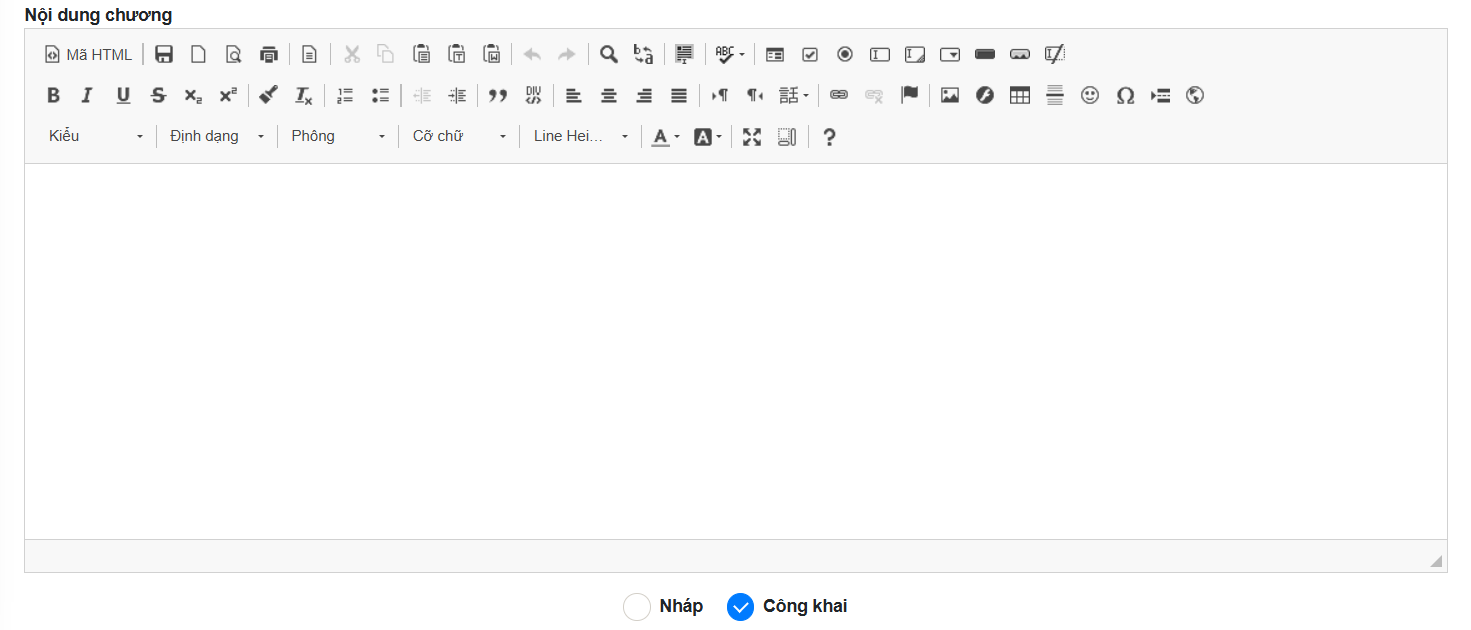Insert a textarea field
1471x630 pixels.
tap(915, 54)
